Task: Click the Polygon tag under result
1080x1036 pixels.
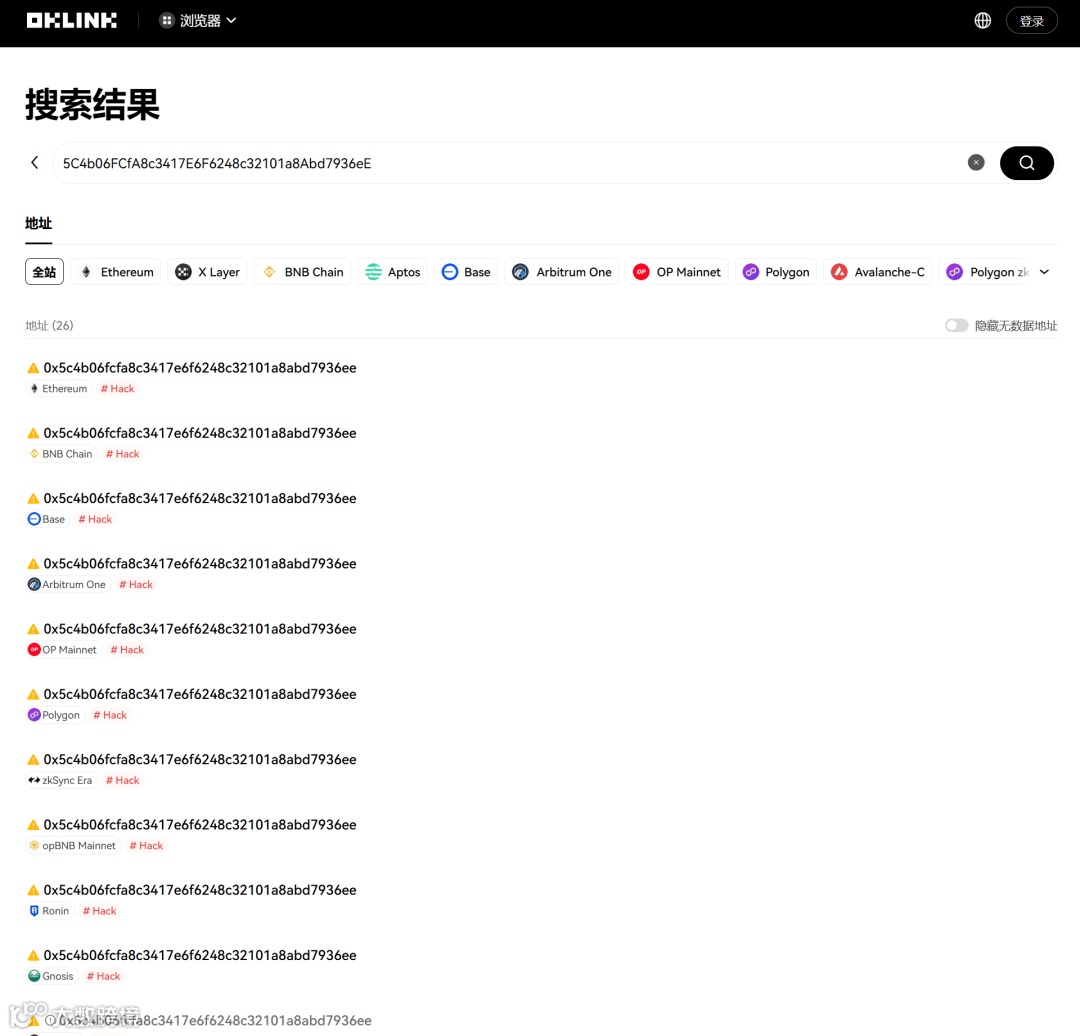Action: click(x=55, y=715)
